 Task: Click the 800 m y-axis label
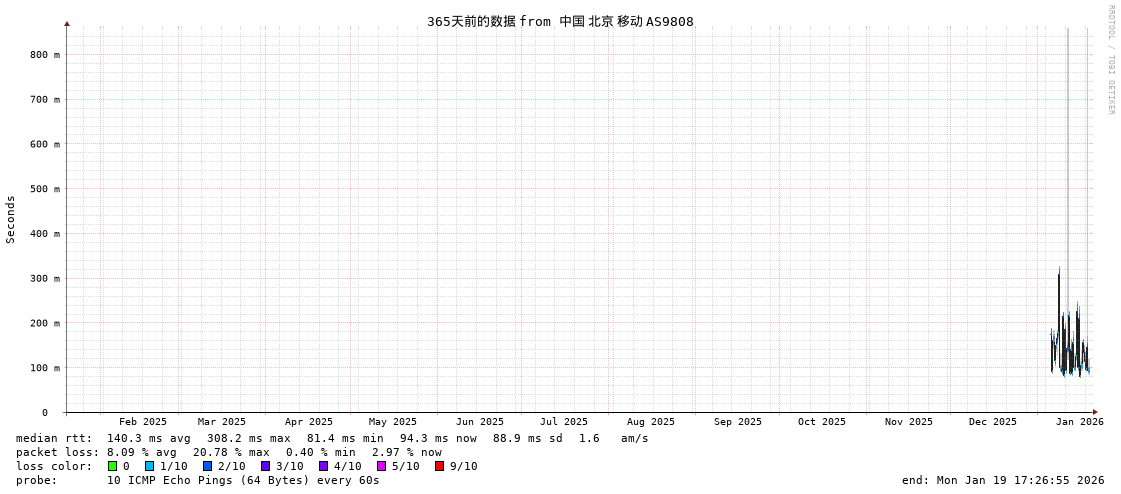44,55
